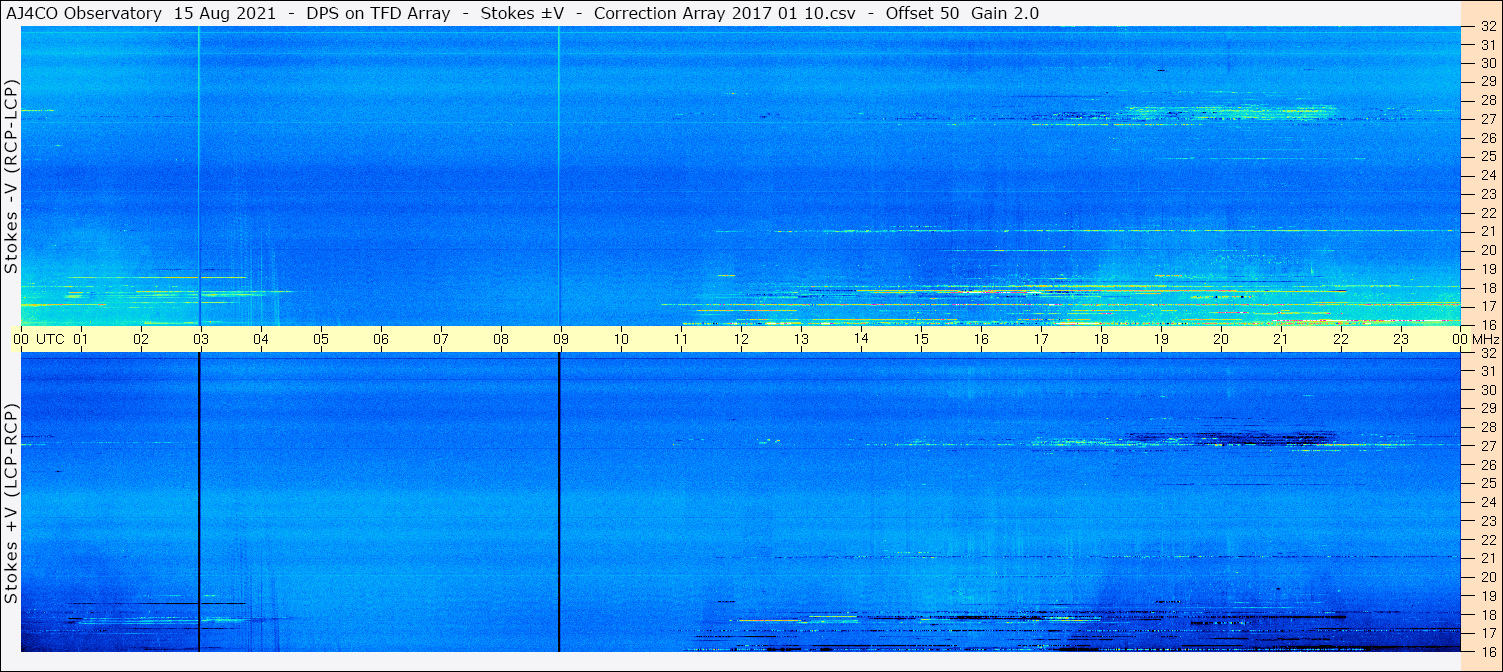Viewport: 1503px width, 672px height.
Task: Click the "AJ4CO Observatory" title text
Action: [x=86, y=13]
